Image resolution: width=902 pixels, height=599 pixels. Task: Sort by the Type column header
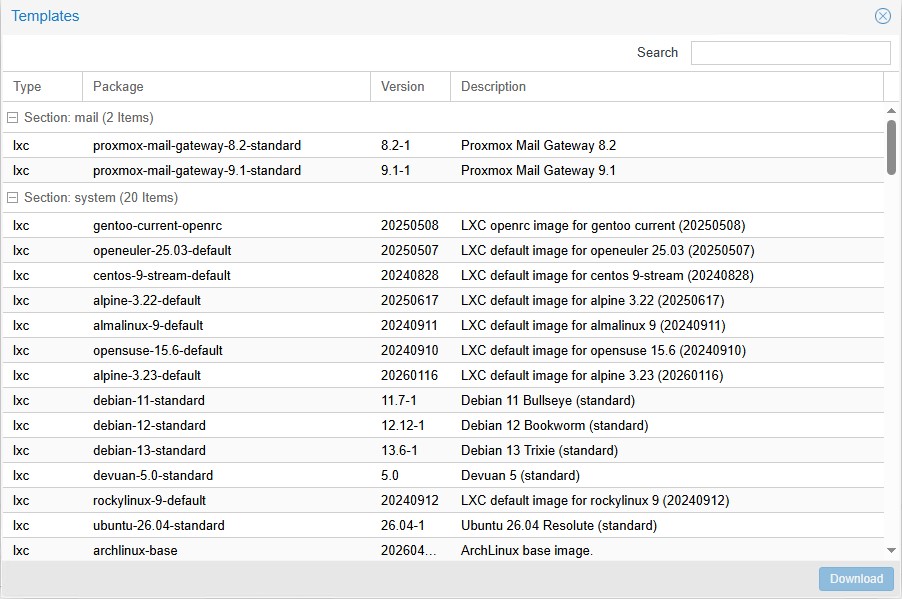click(x=43, y=87)
